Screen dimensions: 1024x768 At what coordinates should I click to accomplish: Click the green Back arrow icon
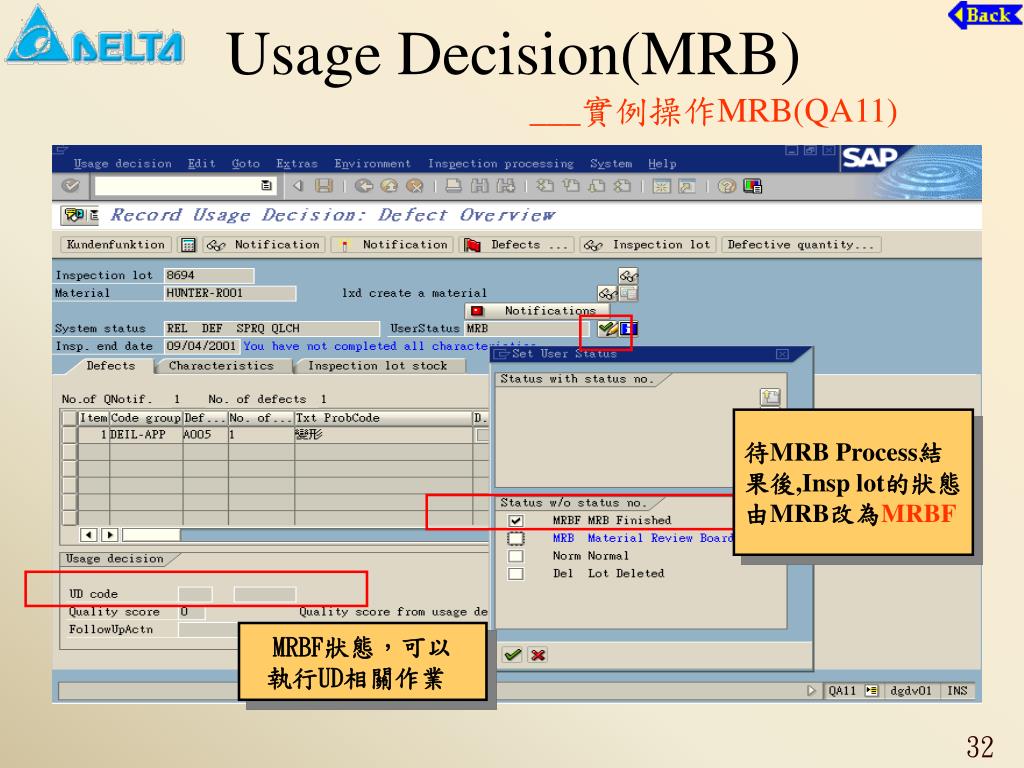tap(364, 186)
